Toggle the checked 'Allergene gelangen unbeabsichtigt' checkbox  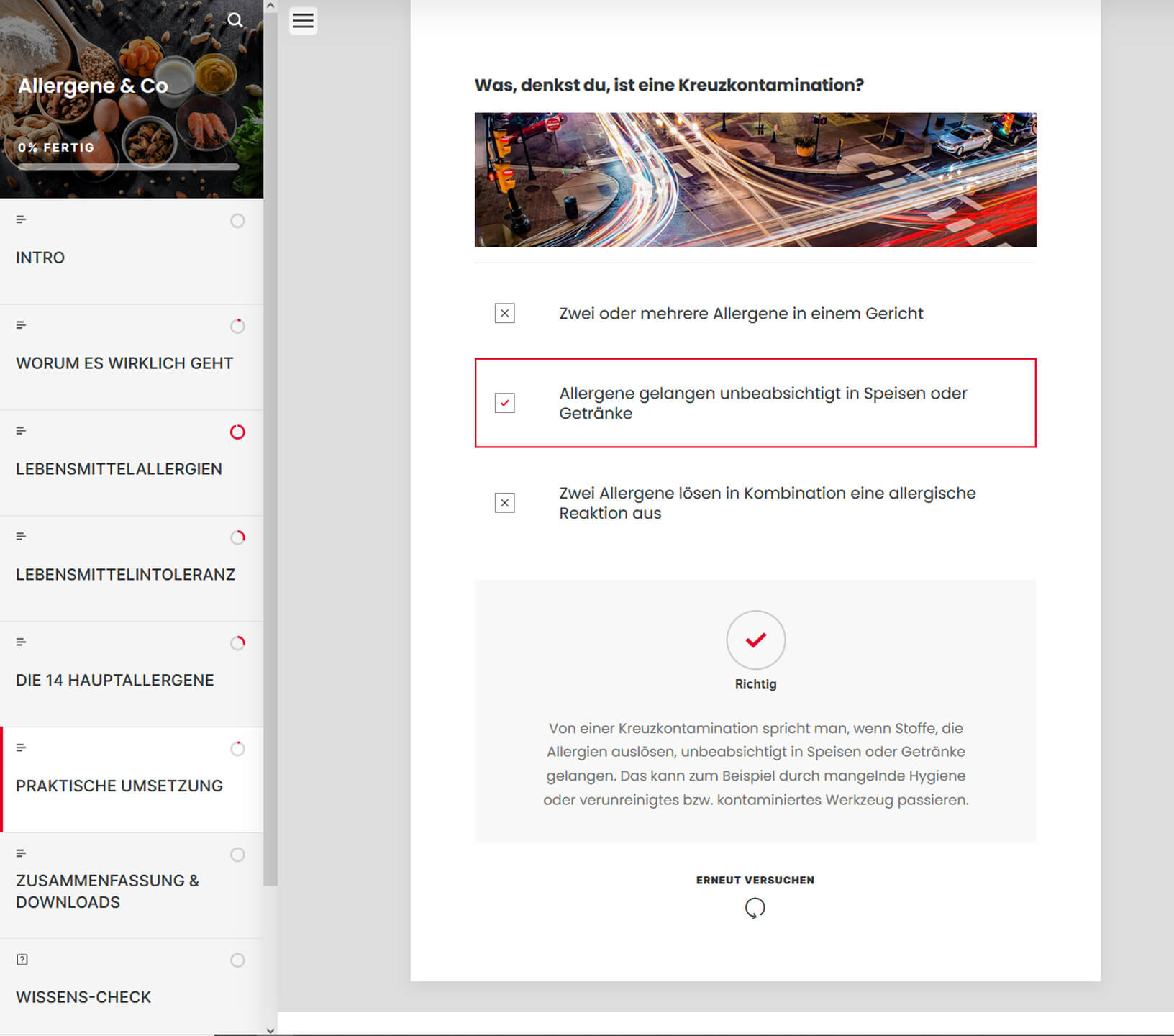coord(505,403)
